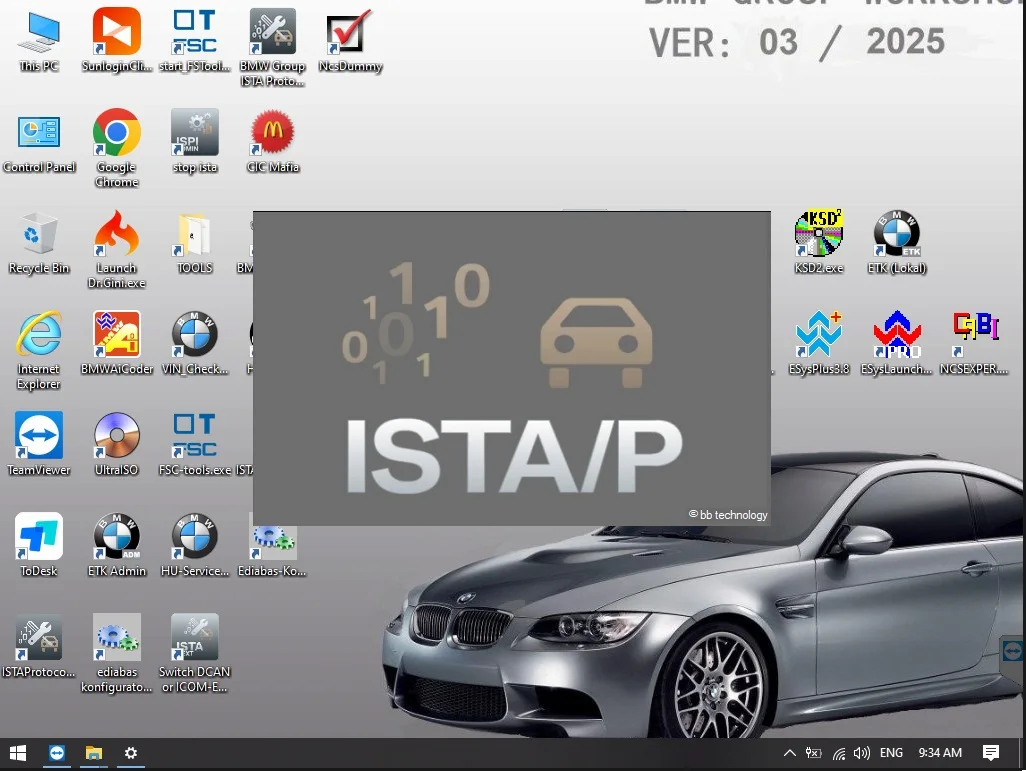Show hidden system tray icons
The image size is (1026, 771).
789,753
